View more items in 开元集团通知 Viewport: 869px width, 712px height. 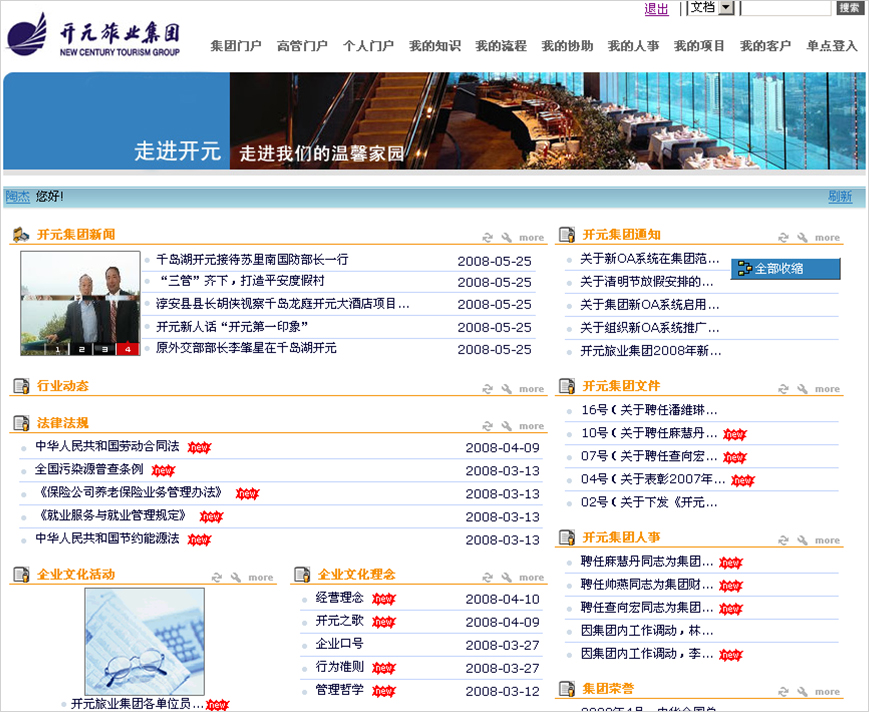pos(827,238)
